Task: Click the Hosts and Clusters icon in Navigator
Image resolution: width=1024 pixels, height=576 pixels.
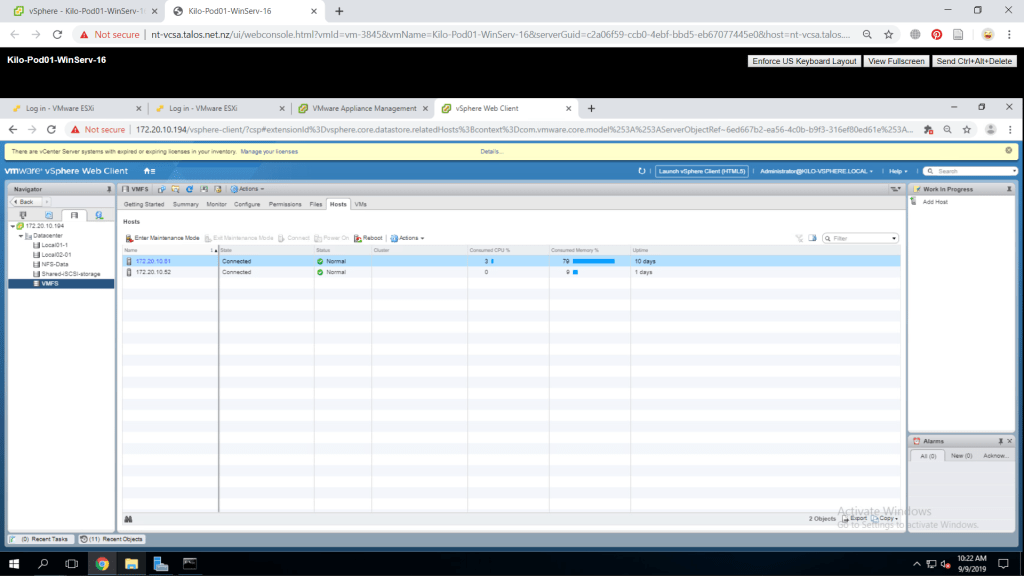Action: click(x=22, y=215)
